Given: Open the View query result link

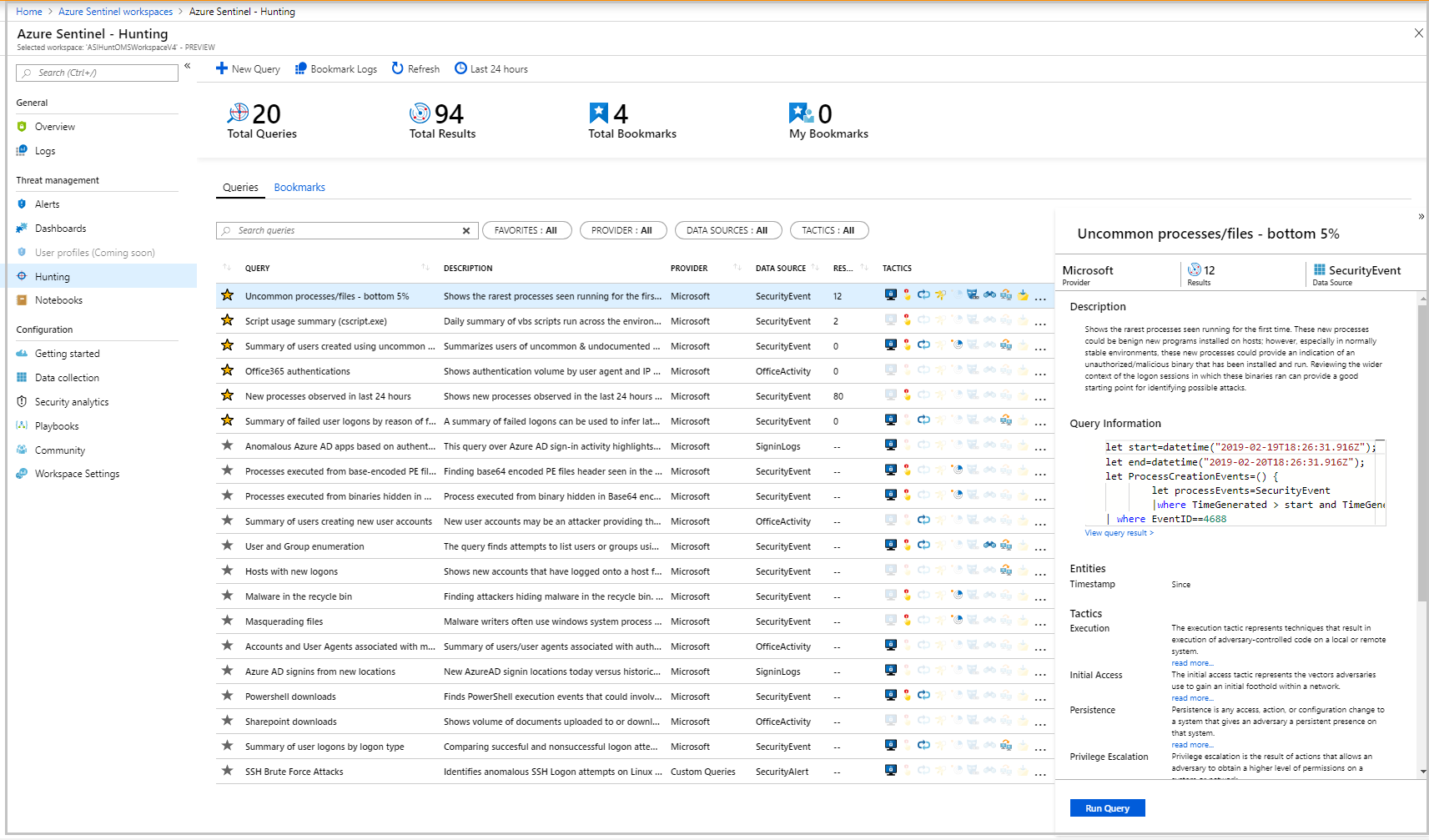Looking at the screenshot, I should pyautogui.click(x=1118, y=532).
